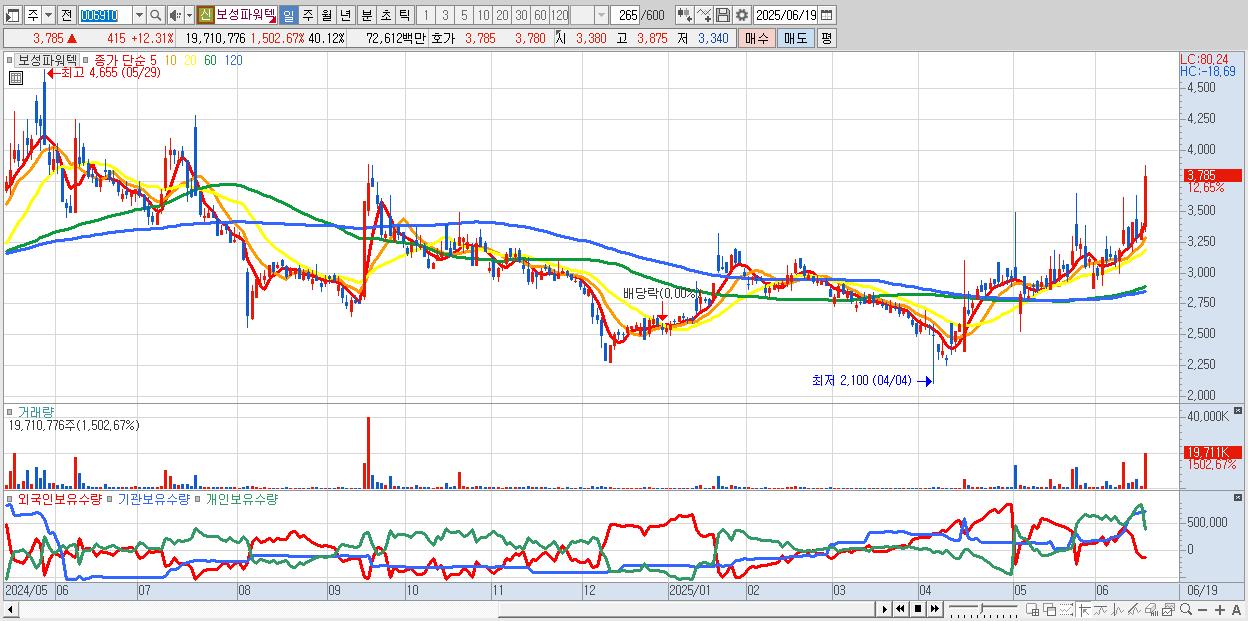Select the monthly '월' period toggle
Image resolution: width=1248 pixels, height=621 pixels.
click(327, 15)
